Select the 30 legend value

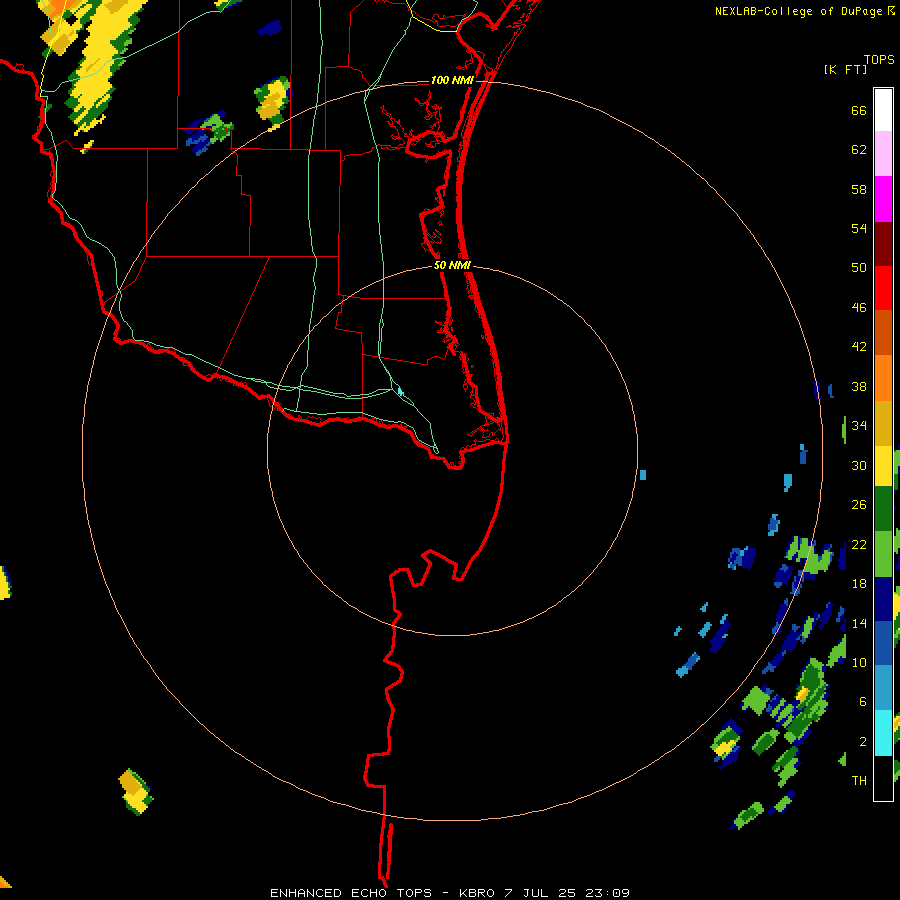(859, 465)
